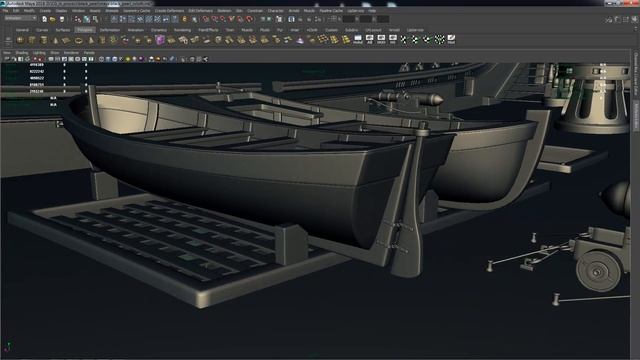
Task: Click the Open Scene folder icon
Action: click(x=52, y=19)
